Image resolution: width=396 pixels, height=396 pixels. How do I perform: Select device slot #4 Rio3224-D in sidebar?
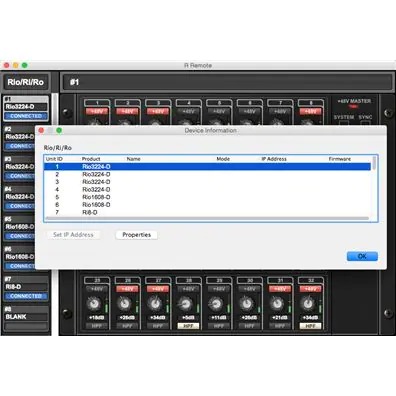point(19,197)
